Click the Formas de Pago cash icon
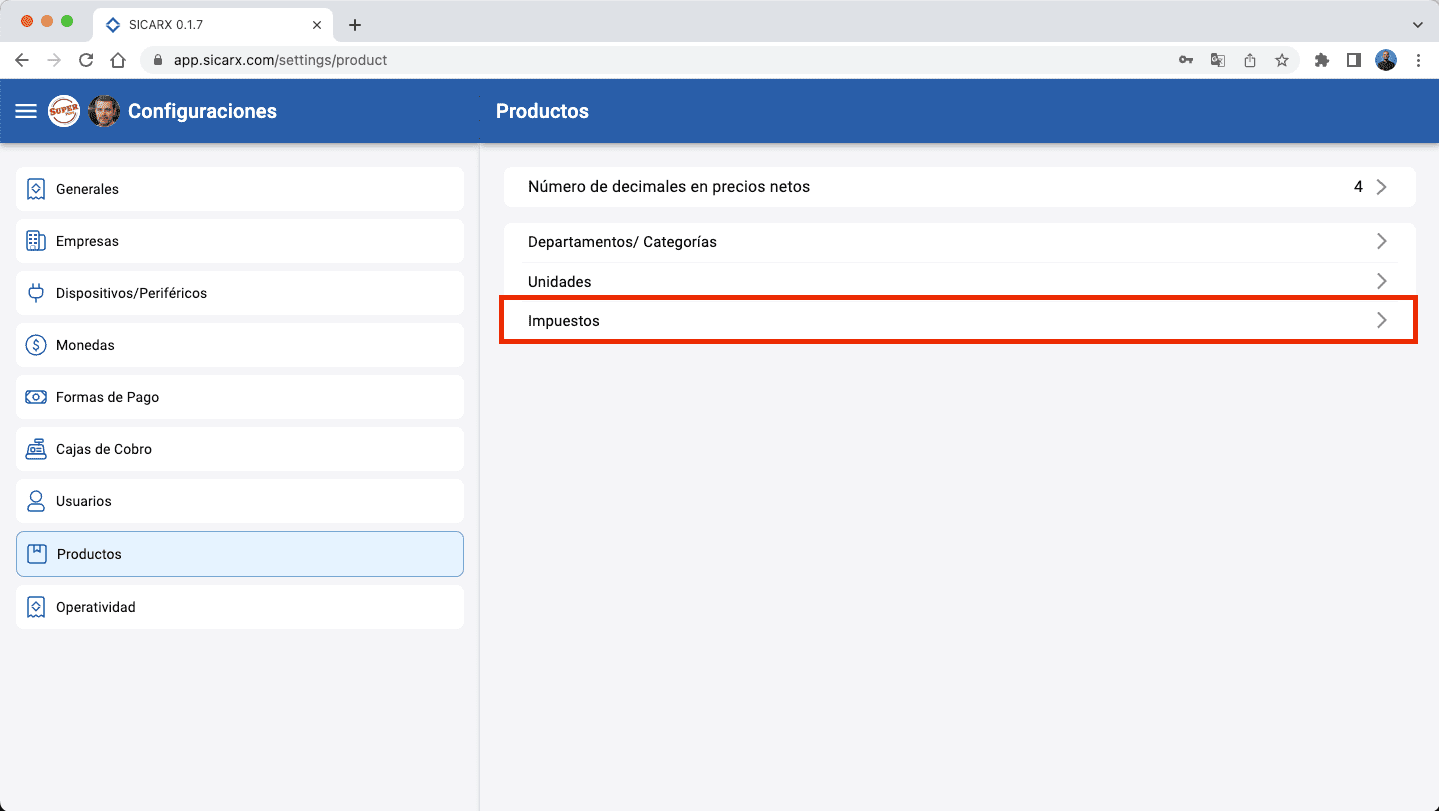 pos(36,397)
